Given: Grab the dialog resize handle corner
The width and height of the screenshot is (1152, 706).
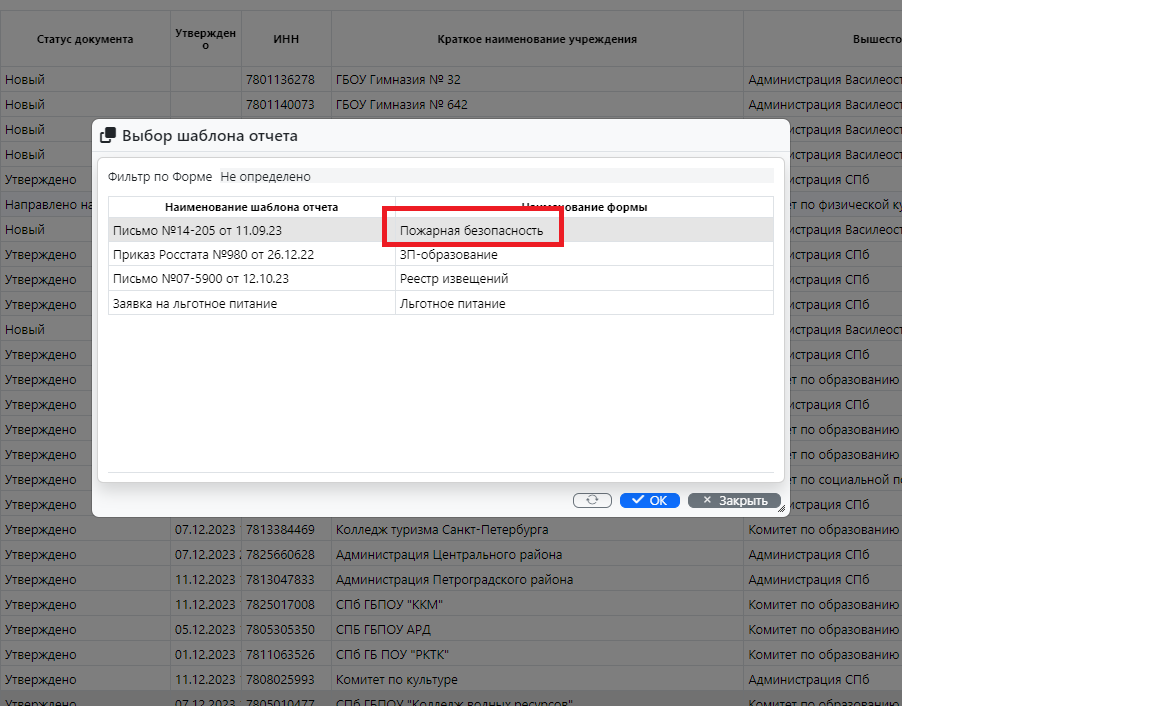Looking at the screenshot, I should coord(781,509).
